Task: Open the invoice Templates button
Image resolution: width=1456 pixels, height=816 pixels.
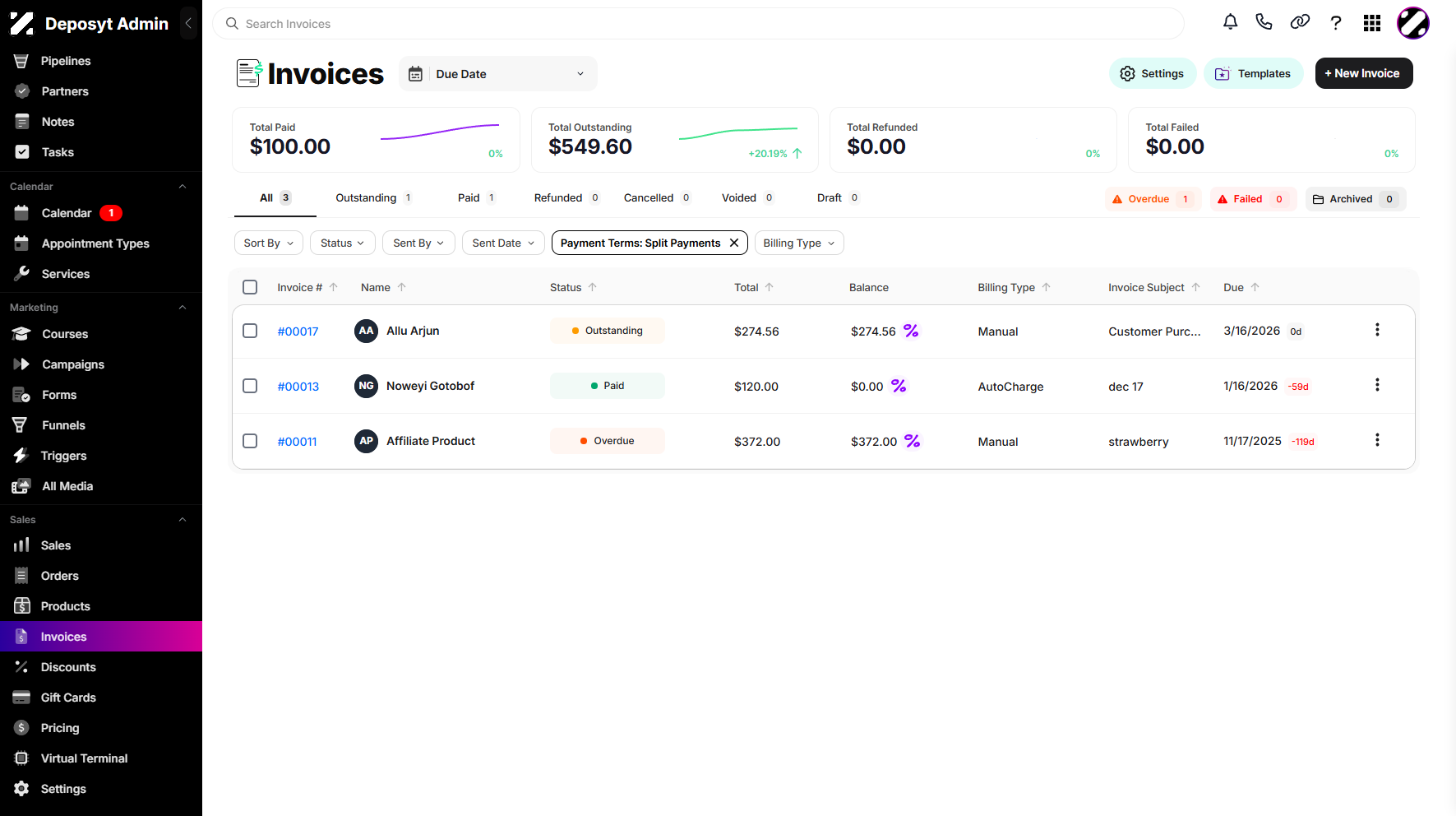Action: pos(1254,73)
